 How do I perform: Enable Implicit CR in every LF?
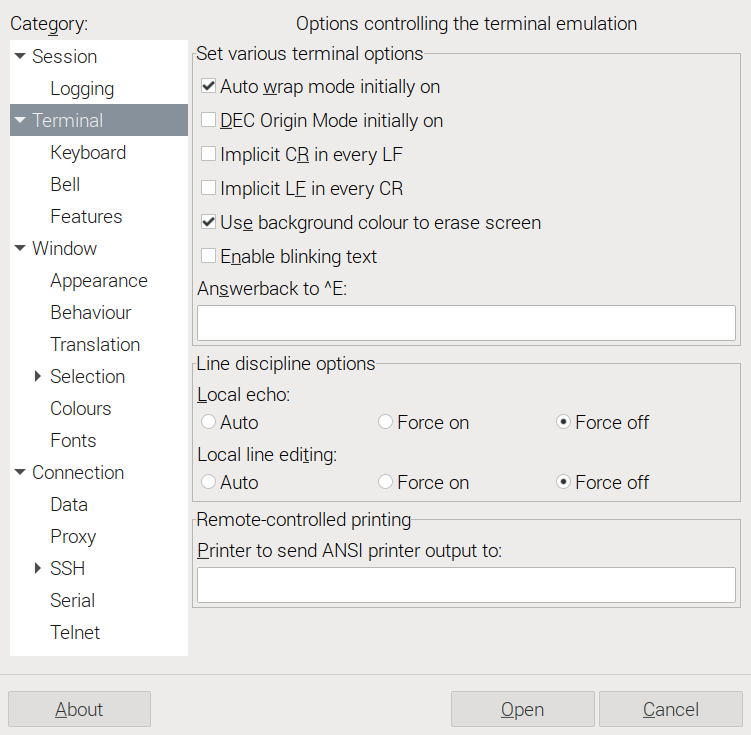pyautogui.click(x=208, y=154)
